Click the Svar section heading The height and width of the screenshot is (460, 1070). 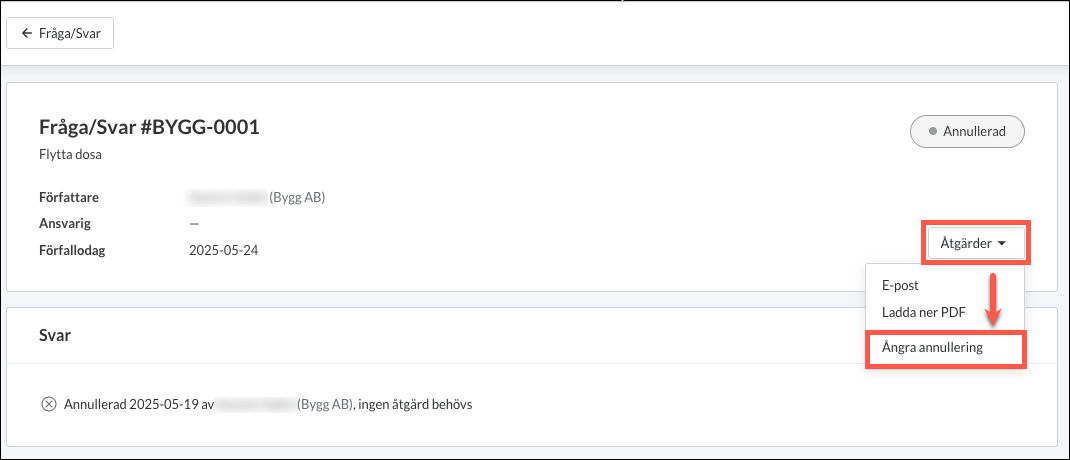click(56, 335)
